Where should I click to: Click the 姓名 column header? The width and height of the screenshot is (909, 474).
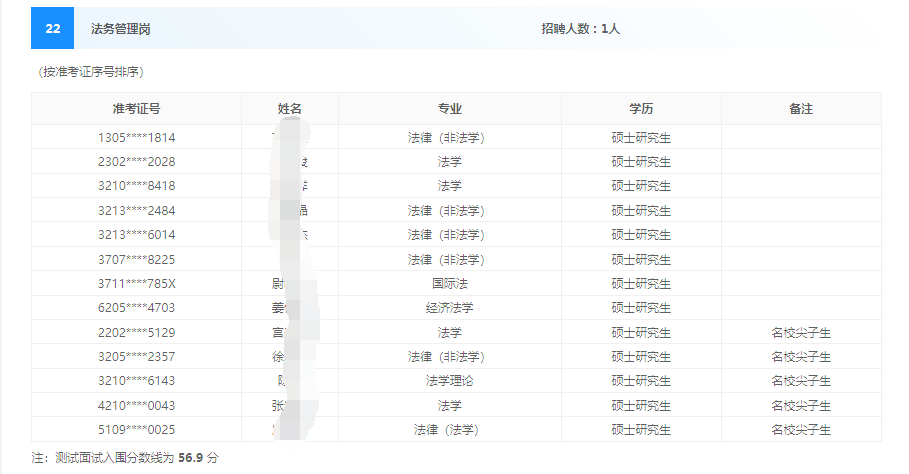(x=290, y=109)
